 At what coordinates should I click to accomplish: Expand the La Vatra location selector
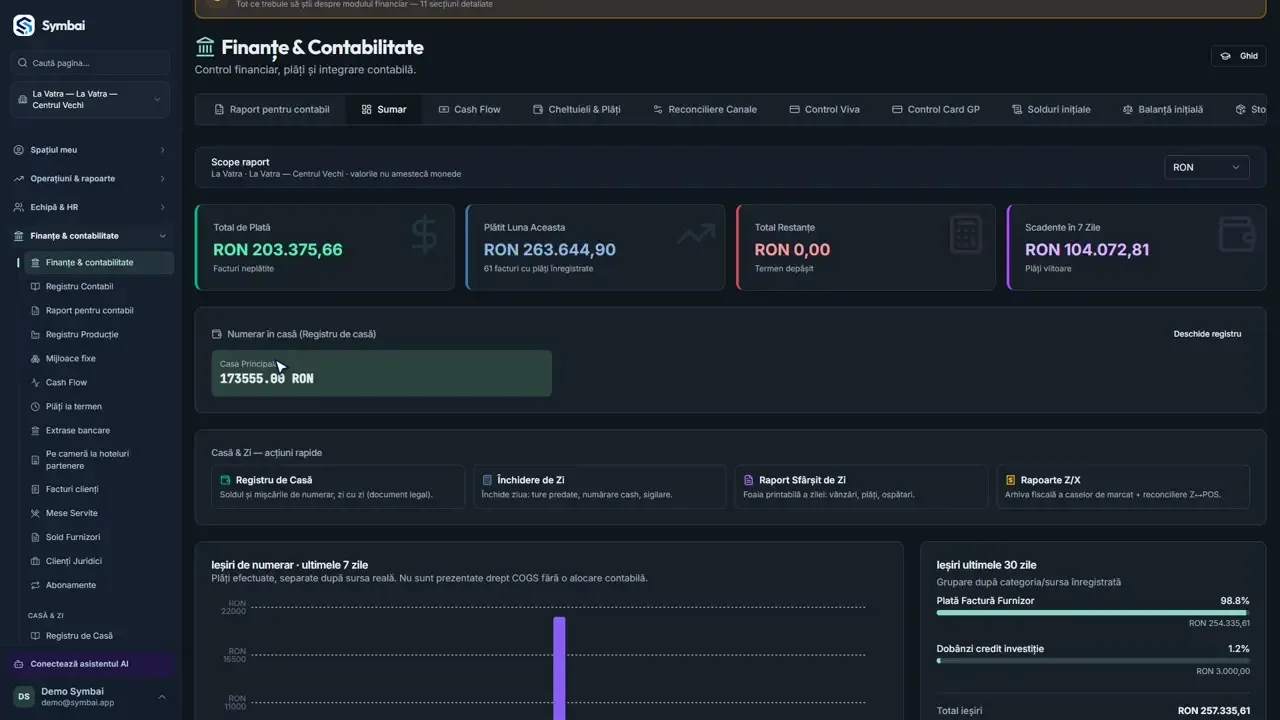click(x=90, y=99)
